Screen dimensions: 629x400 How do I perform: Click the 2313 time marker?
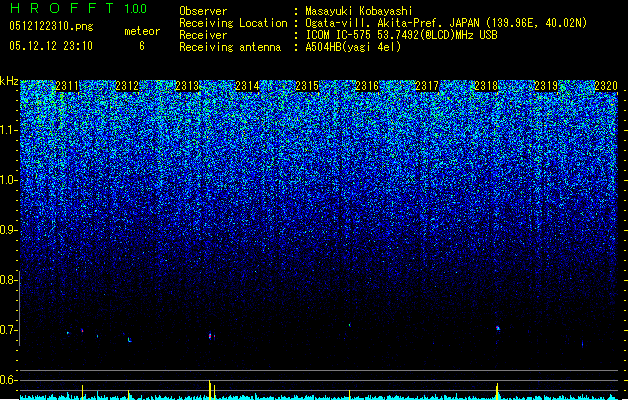point(187,86)
